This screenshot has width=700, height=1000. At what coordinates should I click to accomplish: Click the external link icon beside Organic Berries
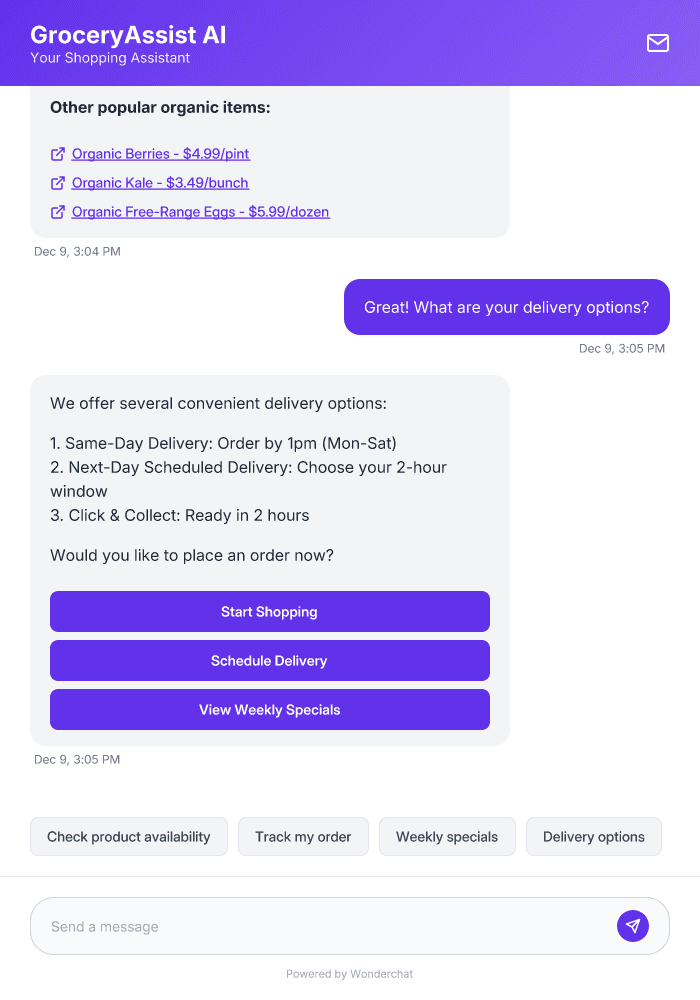coord(57,154)
